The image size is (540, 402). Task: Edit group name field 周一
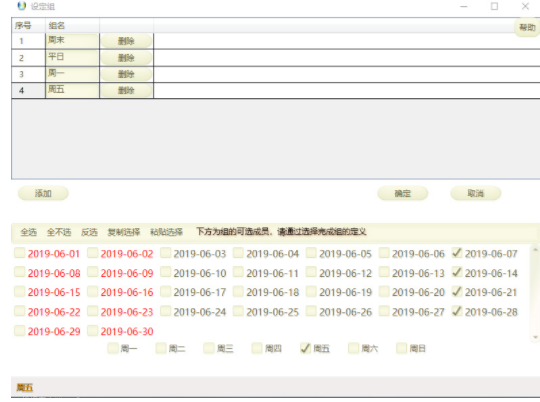[x=72, y=74]
